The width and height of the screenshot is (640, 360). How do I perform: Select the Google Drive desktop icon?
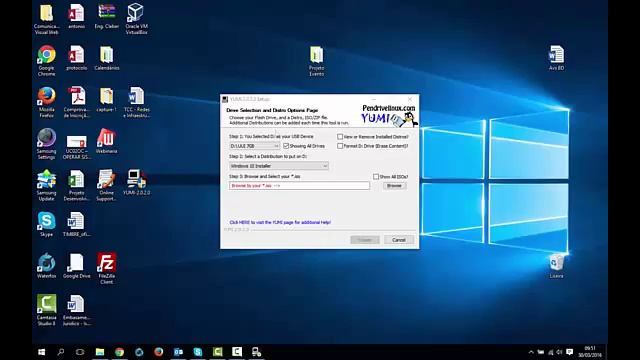click(x=76, y=265)
